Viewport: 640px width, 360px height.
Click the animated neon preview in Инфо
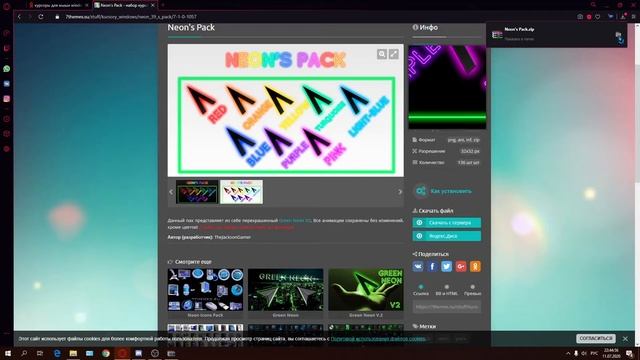tap(447, 87)
